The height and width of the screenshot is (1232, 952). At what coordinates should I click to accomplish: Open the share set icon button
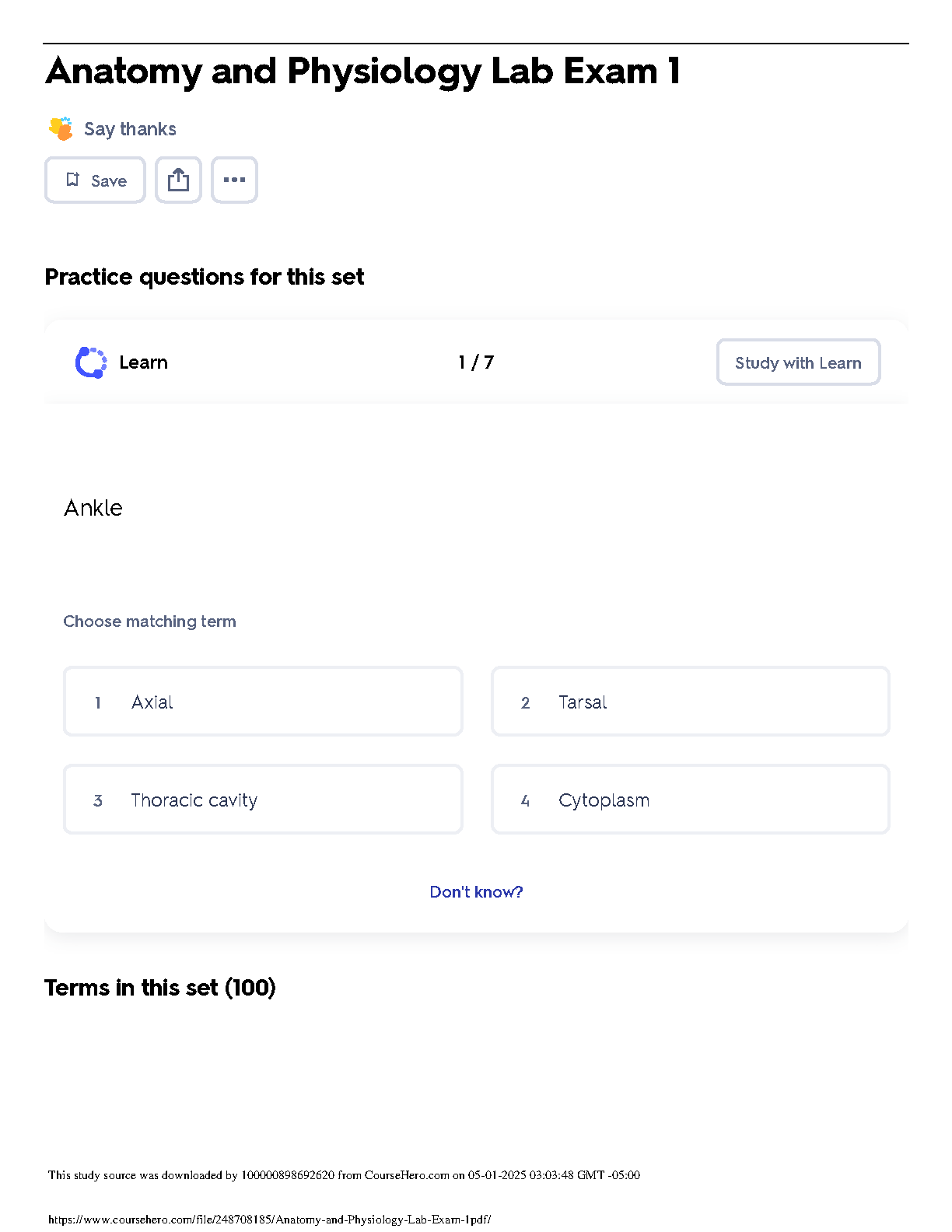point(178,180)
